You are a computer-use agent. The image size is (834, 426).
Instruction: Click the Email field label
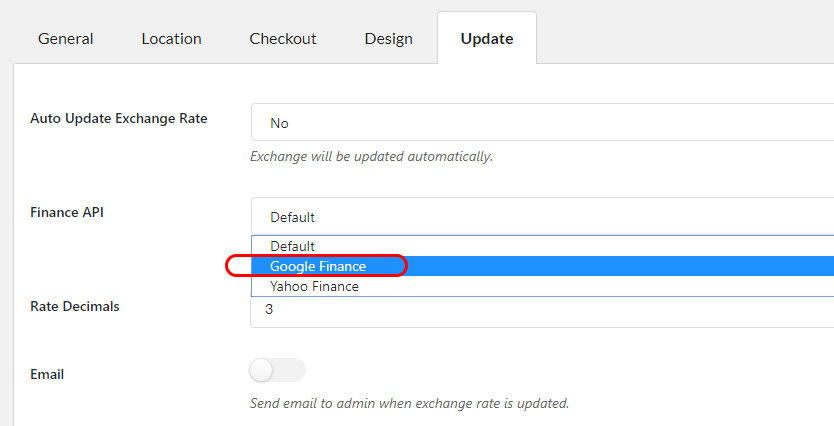click(x=47, y=374)
